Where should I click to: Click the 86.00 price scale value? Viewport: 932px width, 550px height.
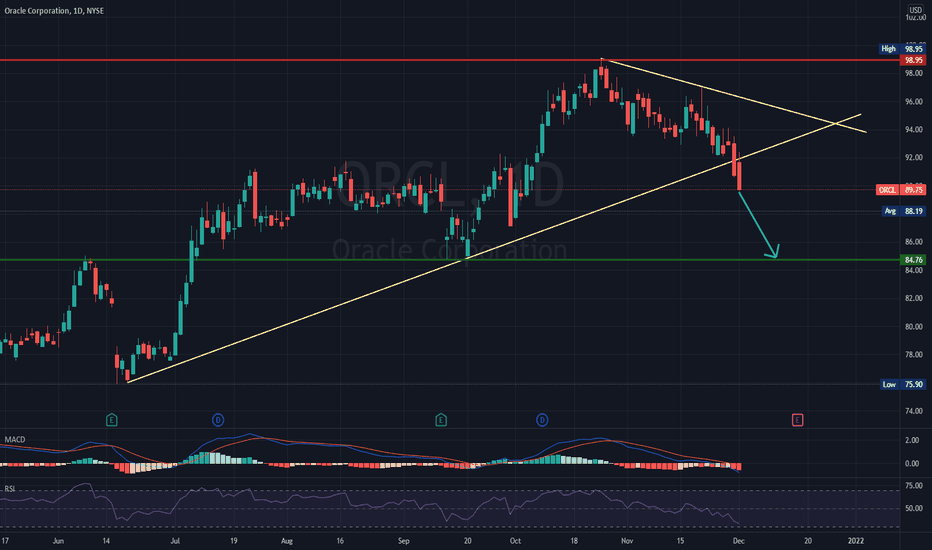(913, 242)
